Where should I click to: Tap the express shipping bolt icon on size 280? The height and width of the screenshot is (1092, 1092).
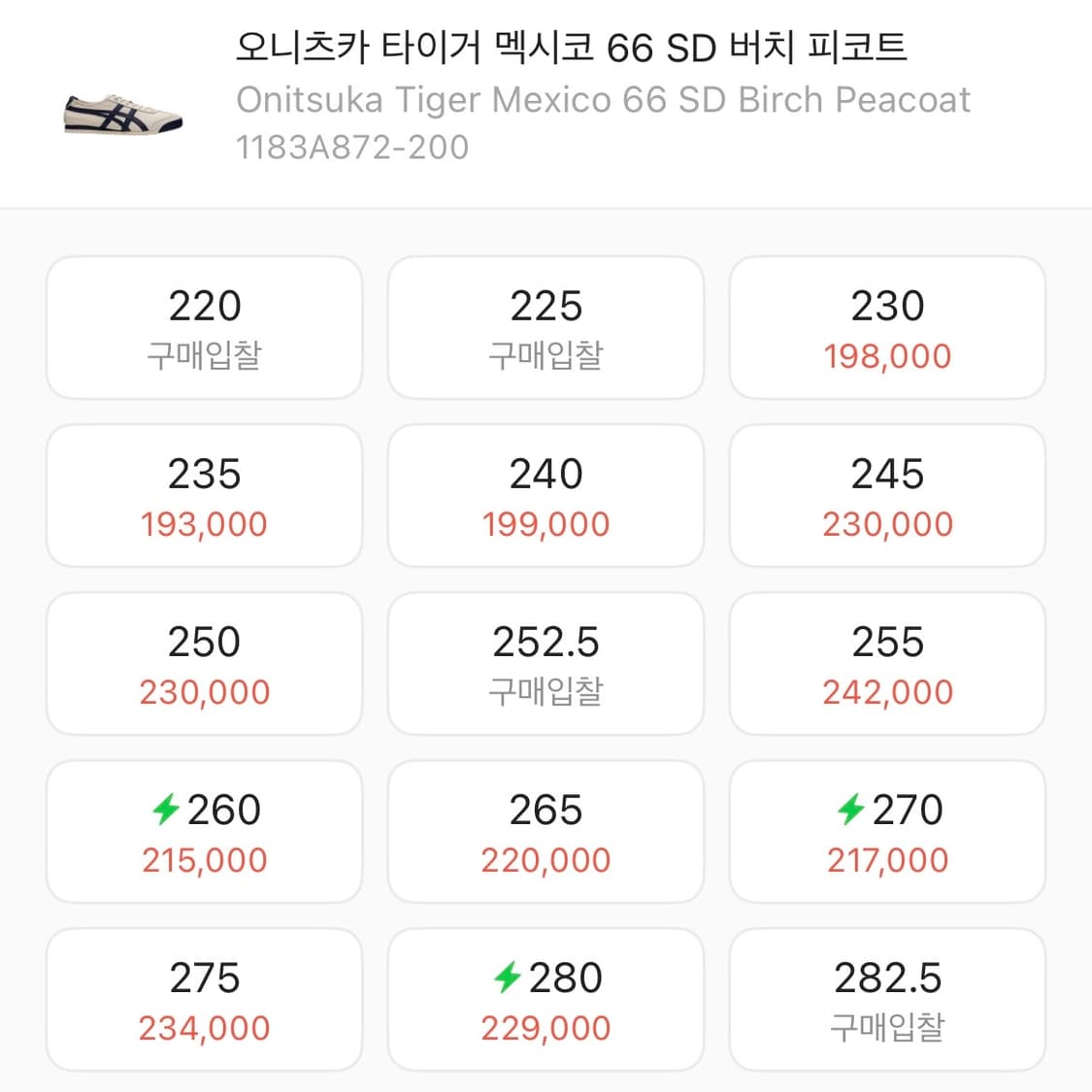click(x=506, y=976)
